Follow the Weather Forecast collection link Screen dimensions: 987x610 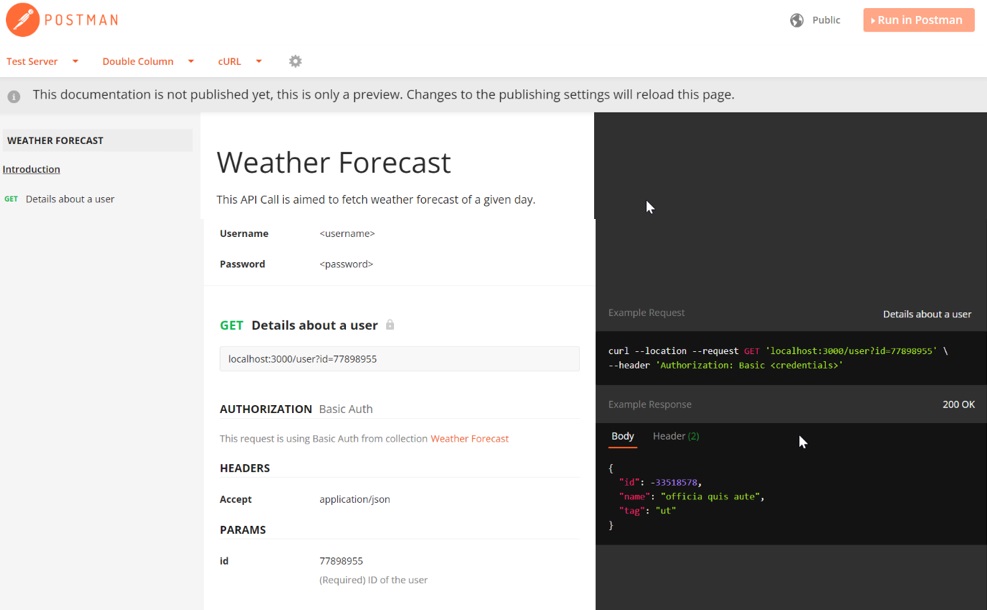click(x=470, y=439)
